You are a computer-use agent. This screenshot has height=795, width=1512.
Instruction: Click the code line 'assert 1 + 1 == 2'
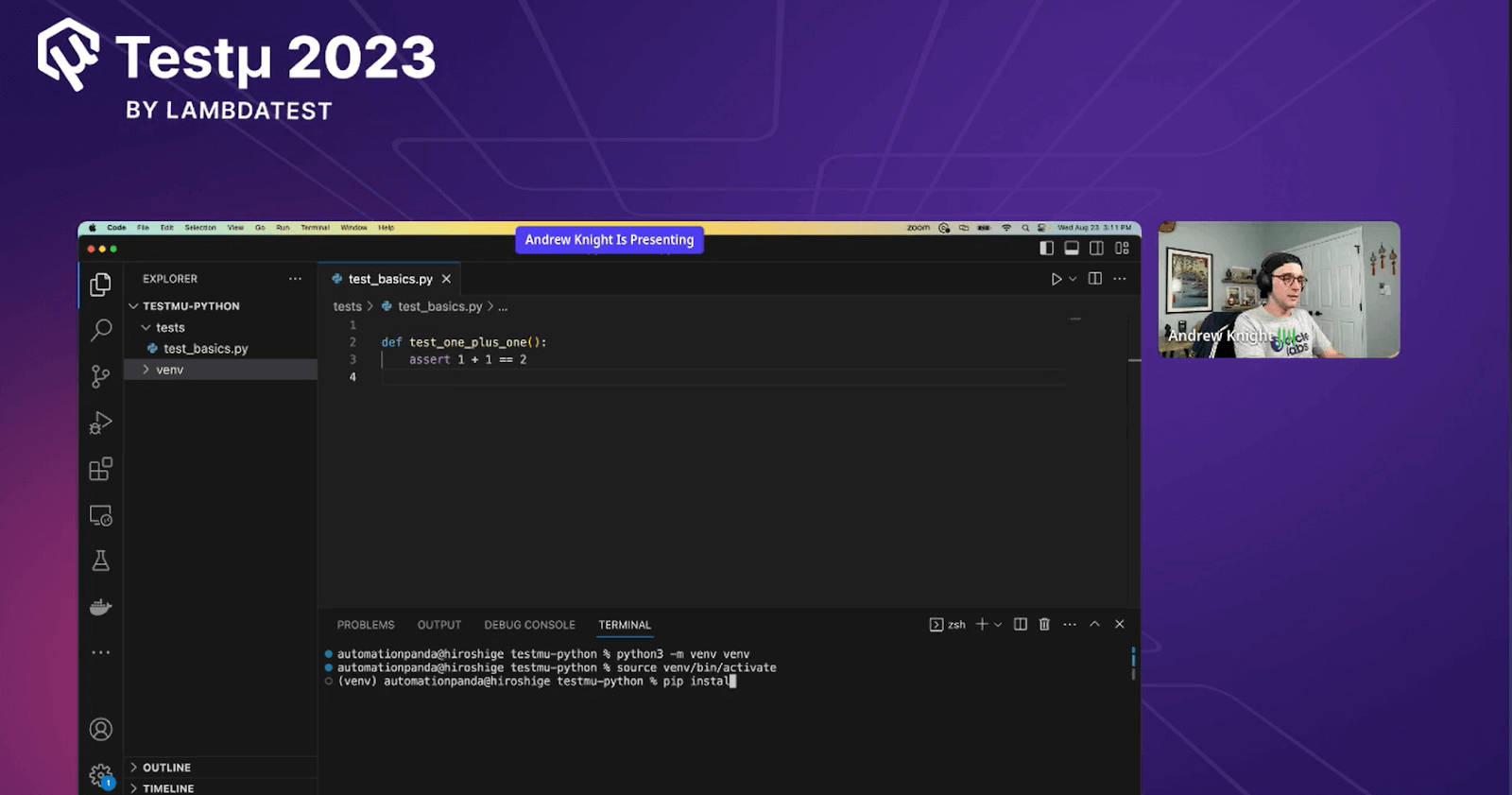coord(468,359)
